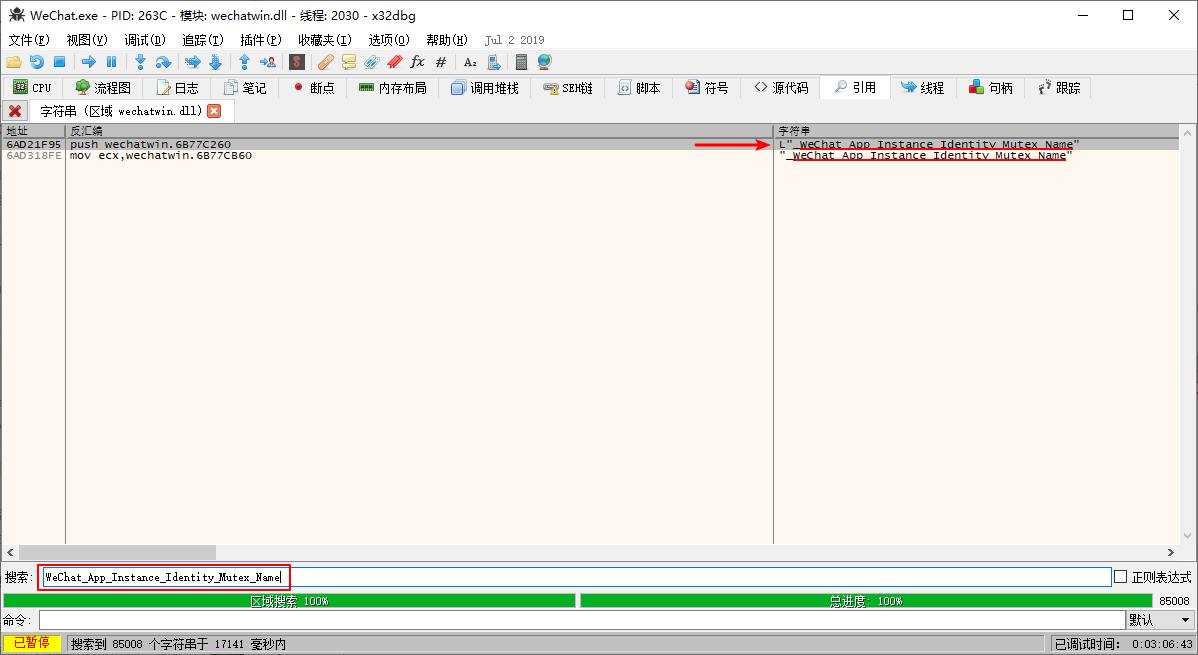1198x655 pixels.
Task: Restart the debugged program via toolbar
Action: pos(37,62)
